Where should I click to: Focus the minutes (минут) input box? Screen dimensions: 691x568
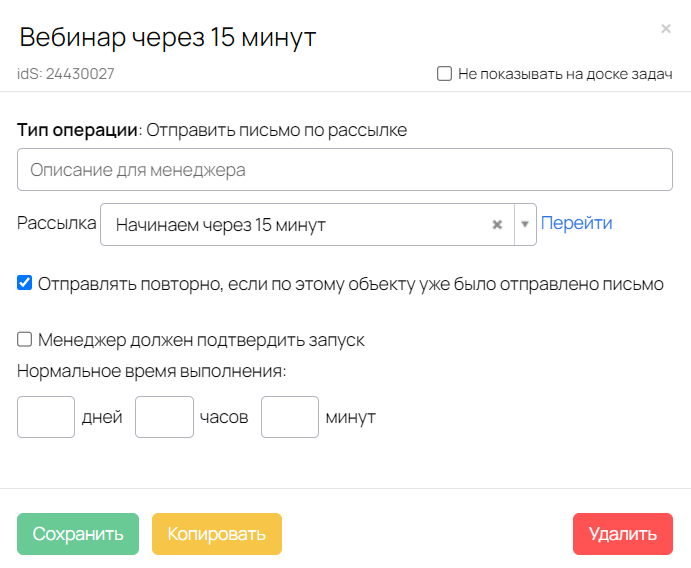[x=290, y=417]
